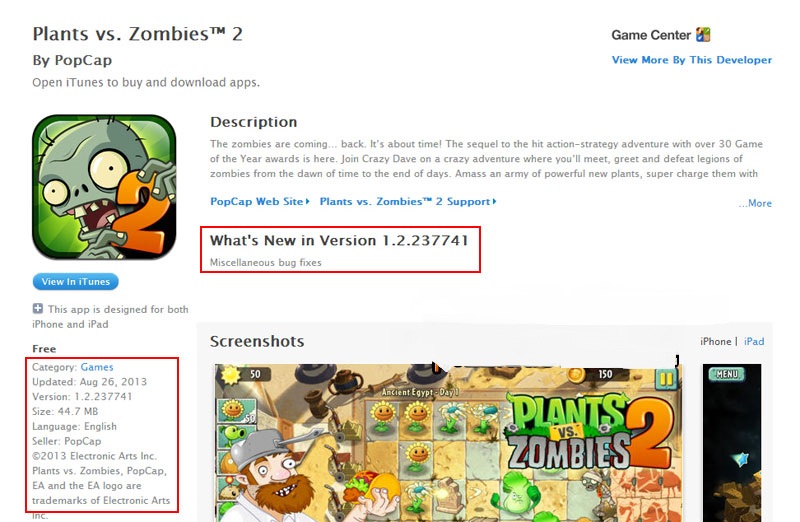Click the Plants vs. Zombies 2 app icon

104,187
